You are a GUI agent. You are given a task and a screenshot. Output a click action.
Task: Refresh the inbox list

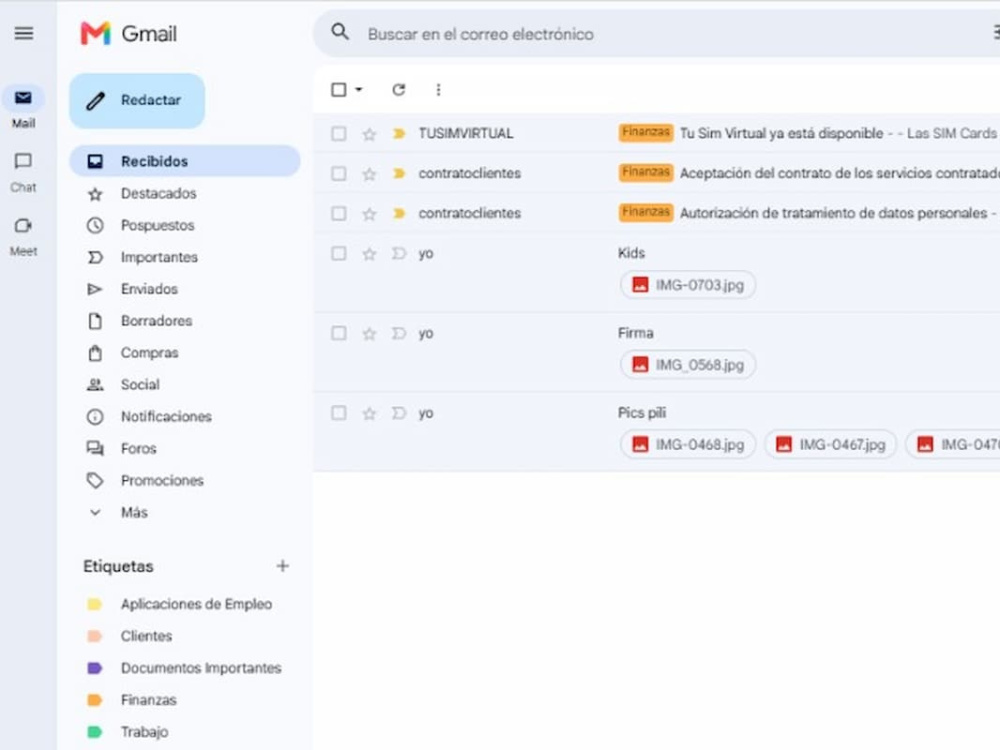(399, 90)
